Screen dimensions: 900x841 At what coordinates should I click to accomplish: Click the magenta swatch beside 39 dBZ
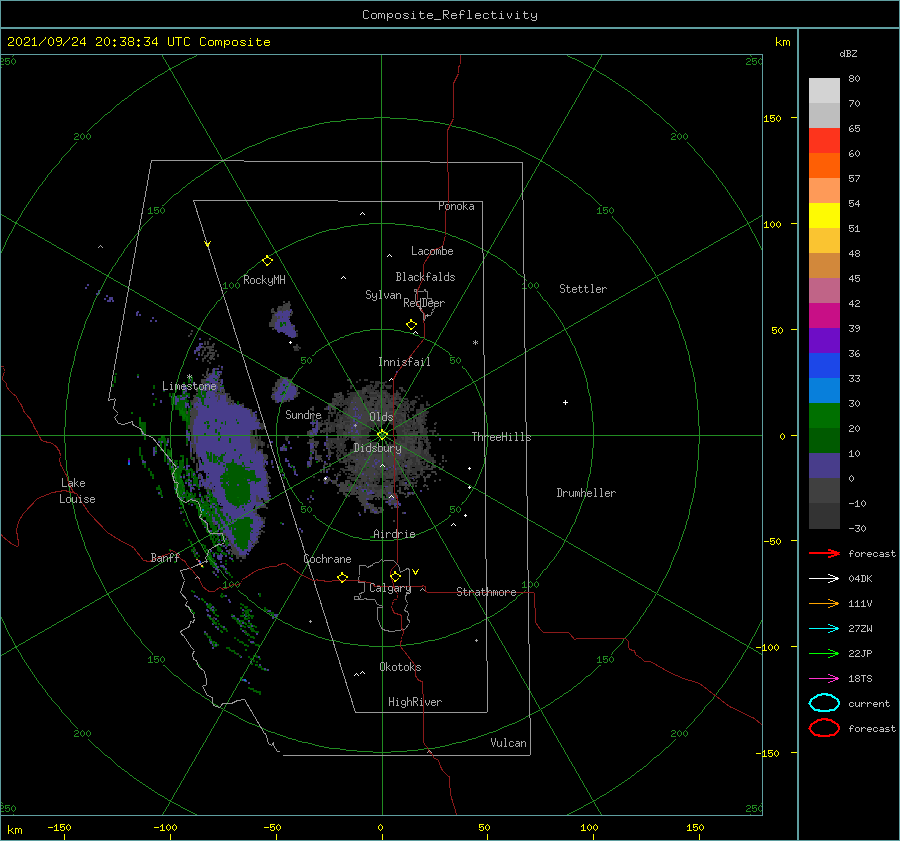[x=824, y=316]
